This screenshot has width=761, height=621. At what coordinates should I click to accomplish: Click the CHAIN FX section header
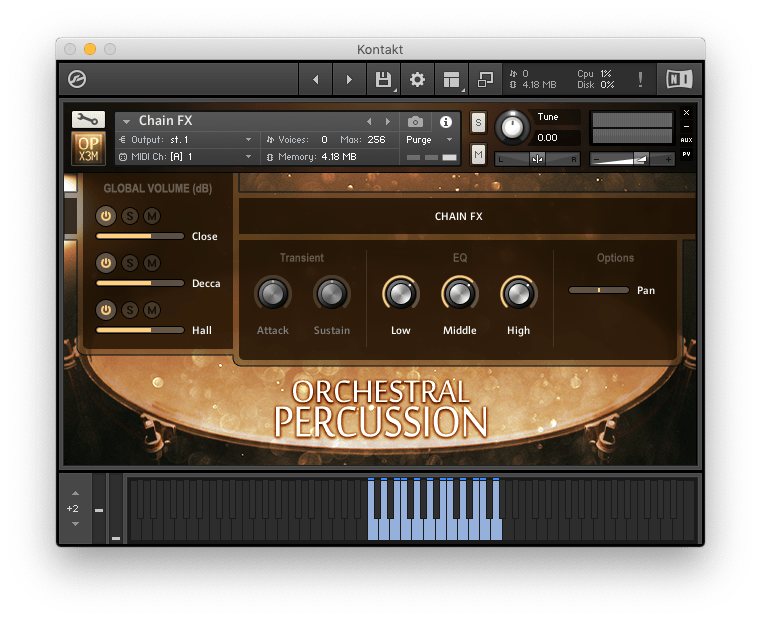pyautogui.click(x=459, y=216)
